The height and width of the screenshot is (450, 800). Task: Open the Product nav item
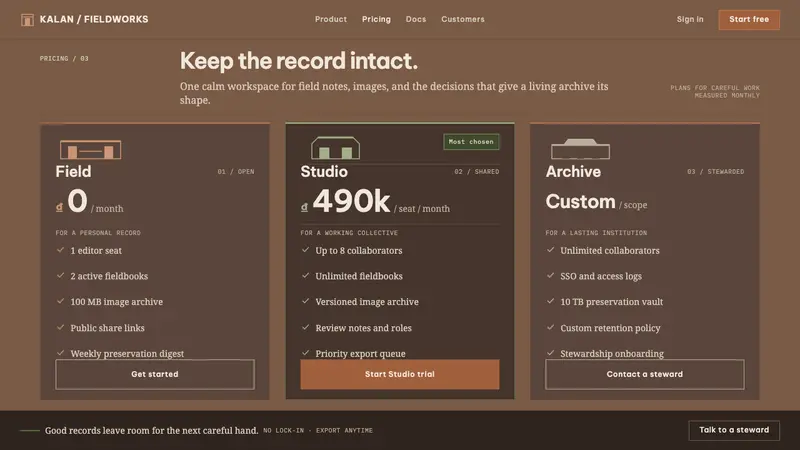click(331, 19)
